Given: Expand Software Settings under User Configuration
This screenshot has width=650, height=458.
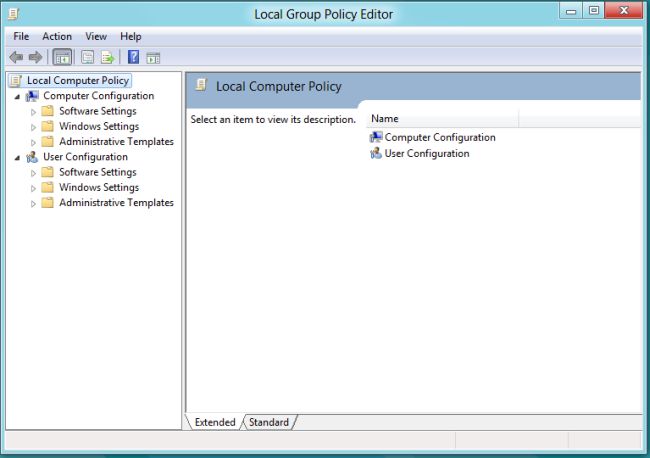Looking at the screenshot, I should click(33, 173).
